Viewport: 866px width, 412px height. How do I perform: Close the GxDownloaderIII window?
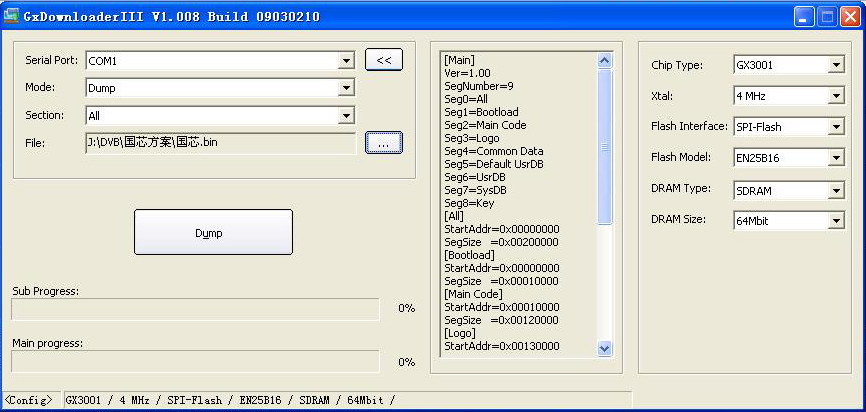tap(850, 17)
